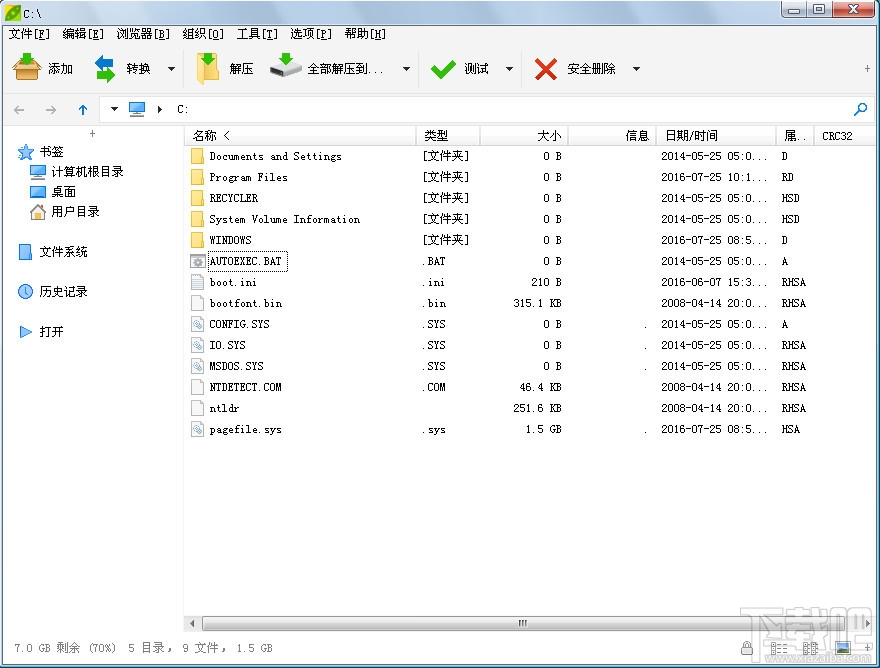
Task: Open the dropdown arrow next to 测试
Action: click(509, 69)
